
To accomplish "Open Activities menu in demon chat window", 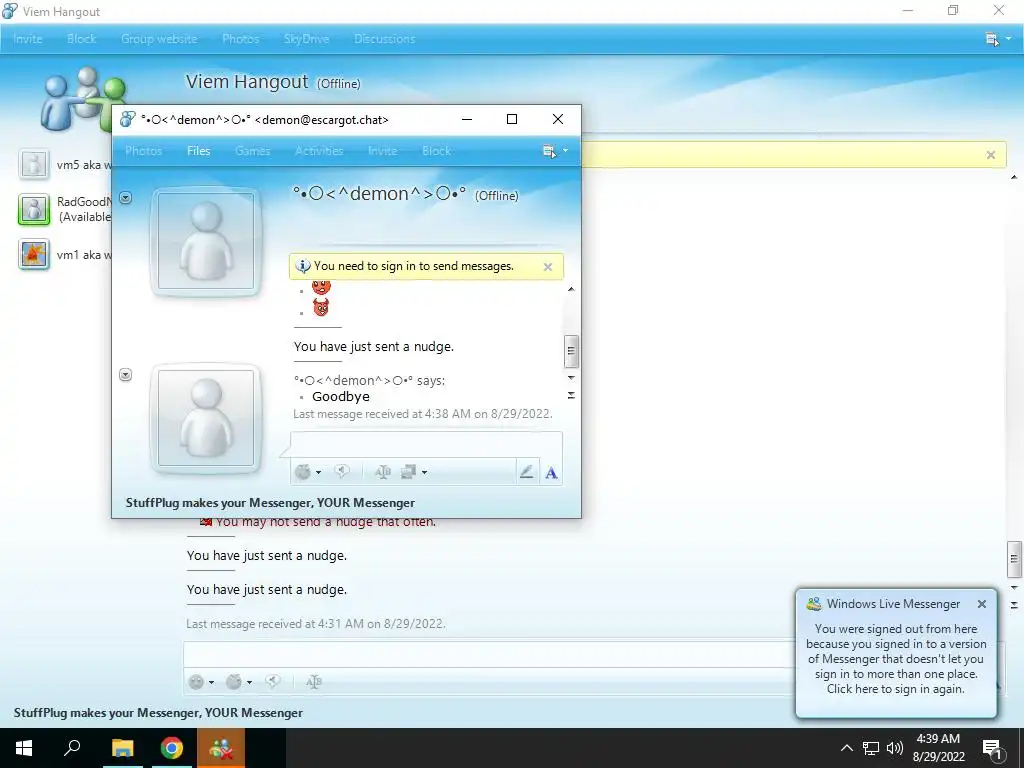I will [x=319, y=151].
